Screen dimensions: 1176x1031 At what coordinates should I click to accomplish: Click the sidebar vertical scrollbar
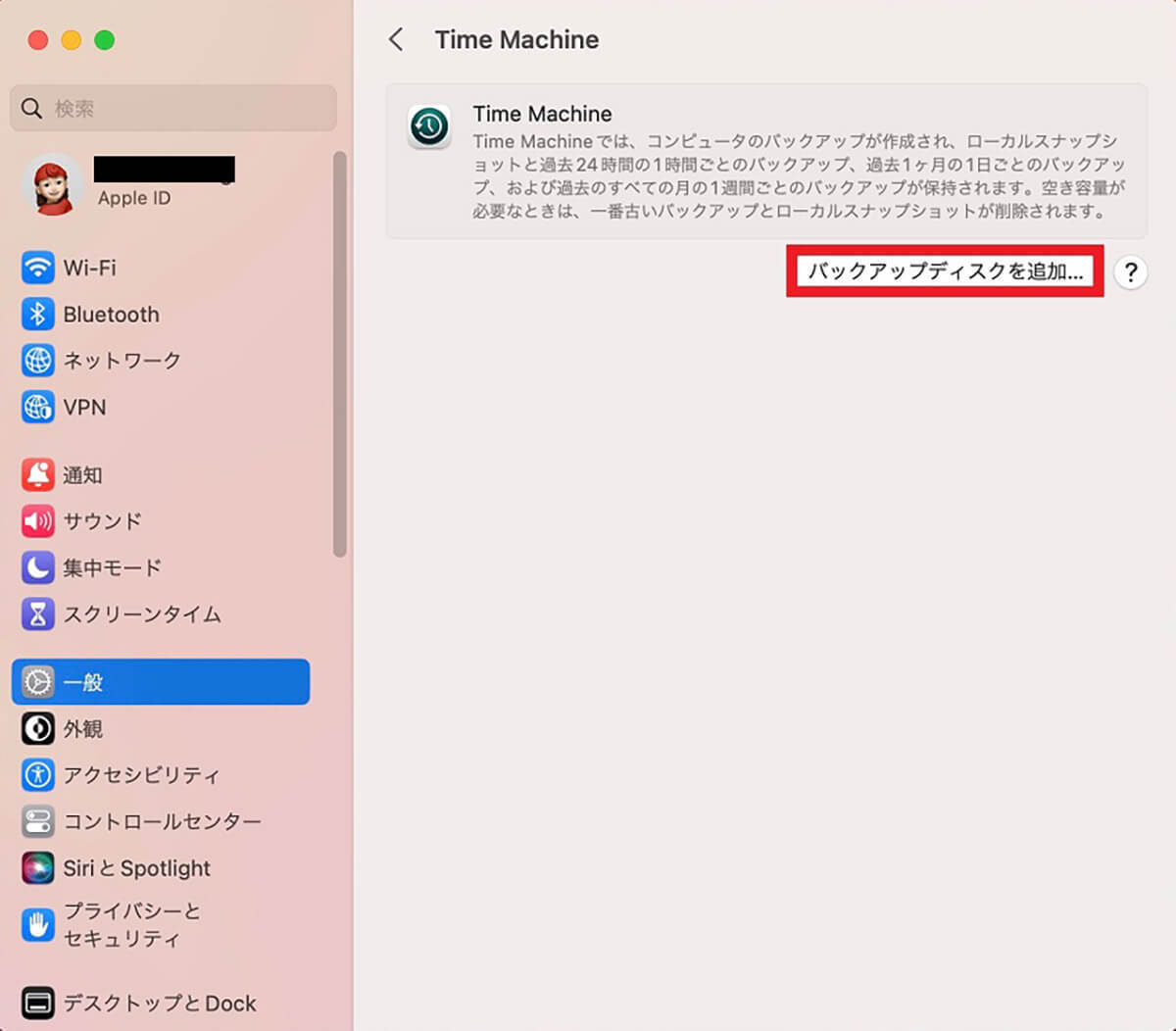pos(340,354)
